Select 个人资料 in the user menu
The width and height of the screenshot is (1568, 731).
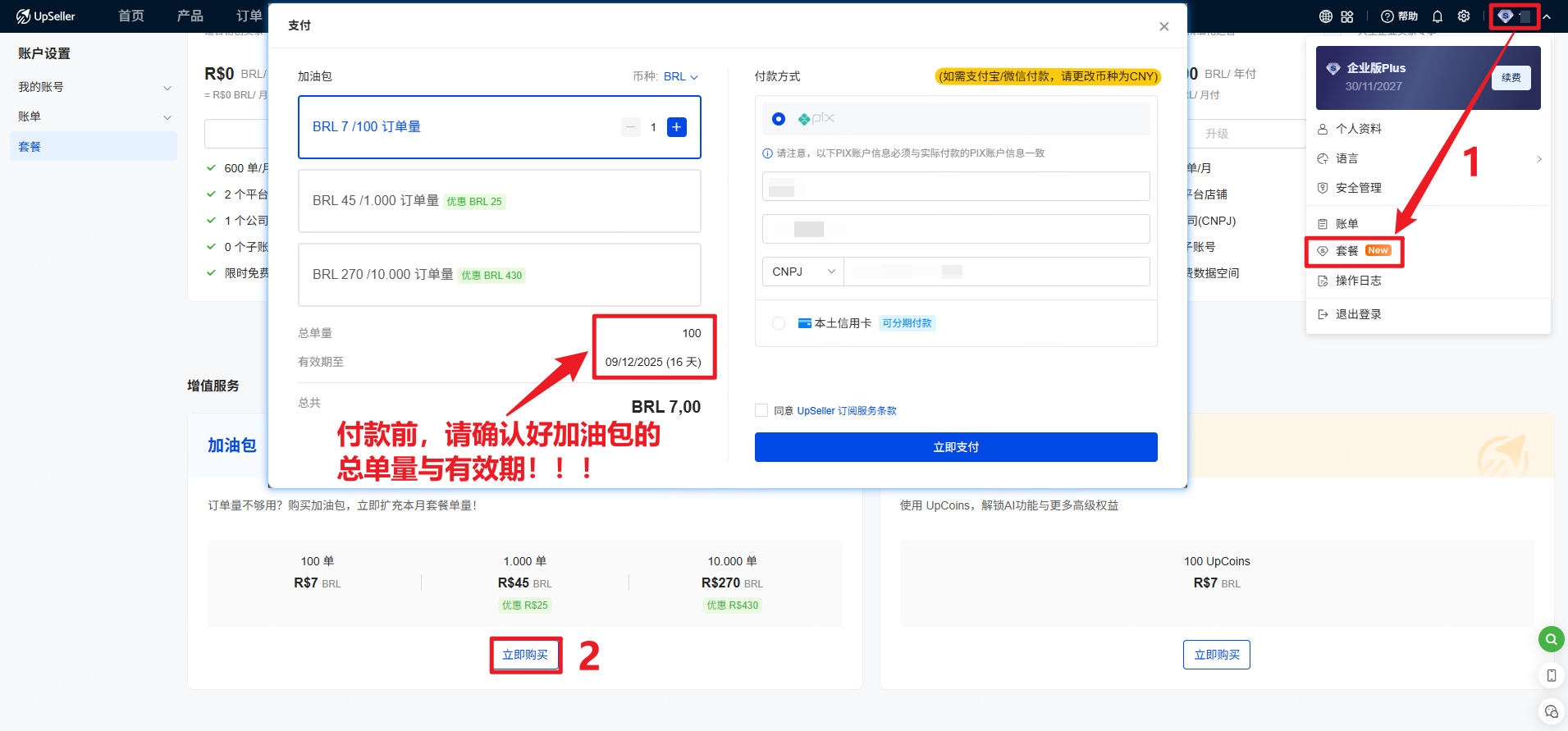pos(1358,129)
